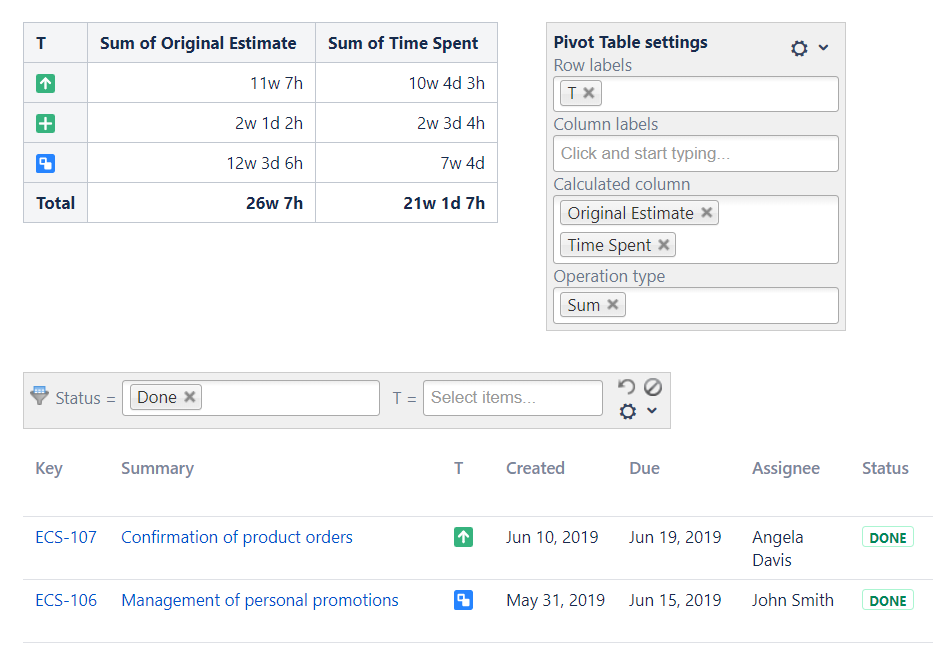Remove the T tag from Row labels
This screenshot has height=651, width=933.
click(589, 93)
